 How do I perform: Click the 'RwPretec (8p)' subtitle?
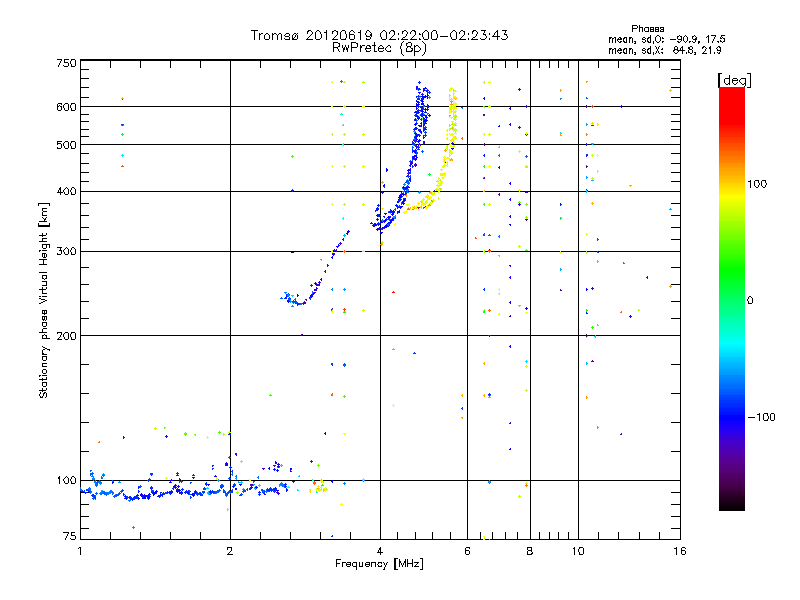coord(379,48)
